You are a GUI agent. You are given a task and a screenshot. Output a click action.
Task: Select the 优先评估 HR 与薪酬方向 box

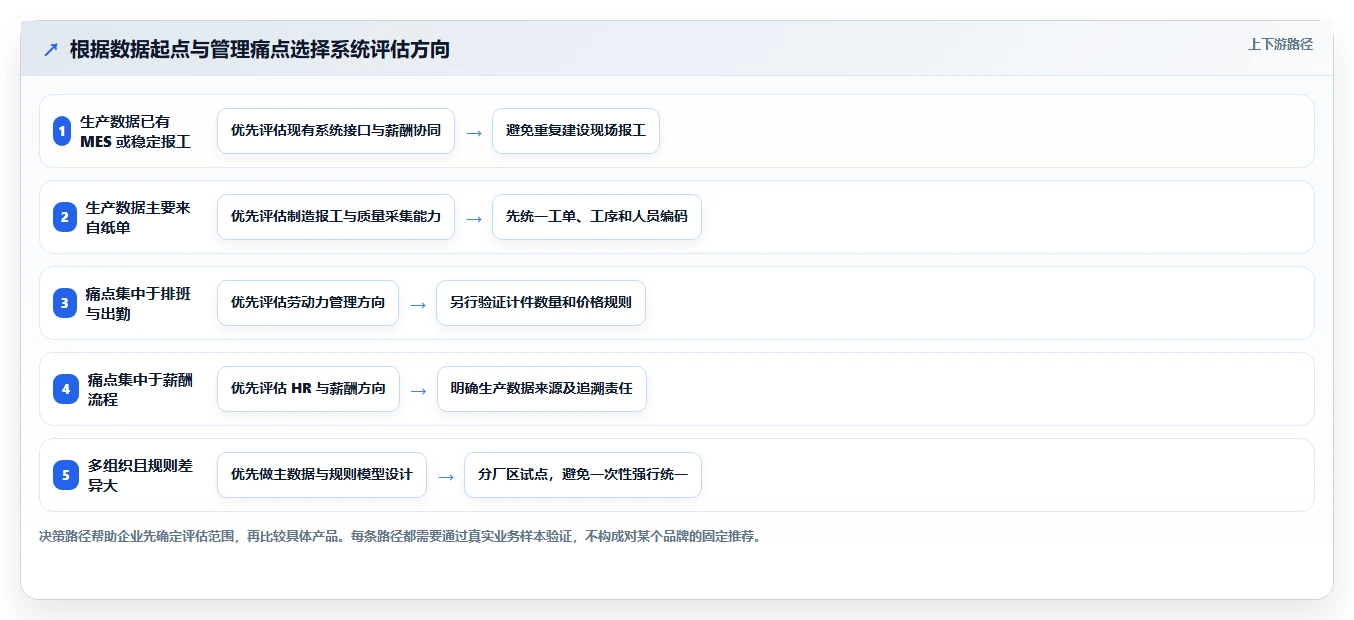tap(308, 389)
